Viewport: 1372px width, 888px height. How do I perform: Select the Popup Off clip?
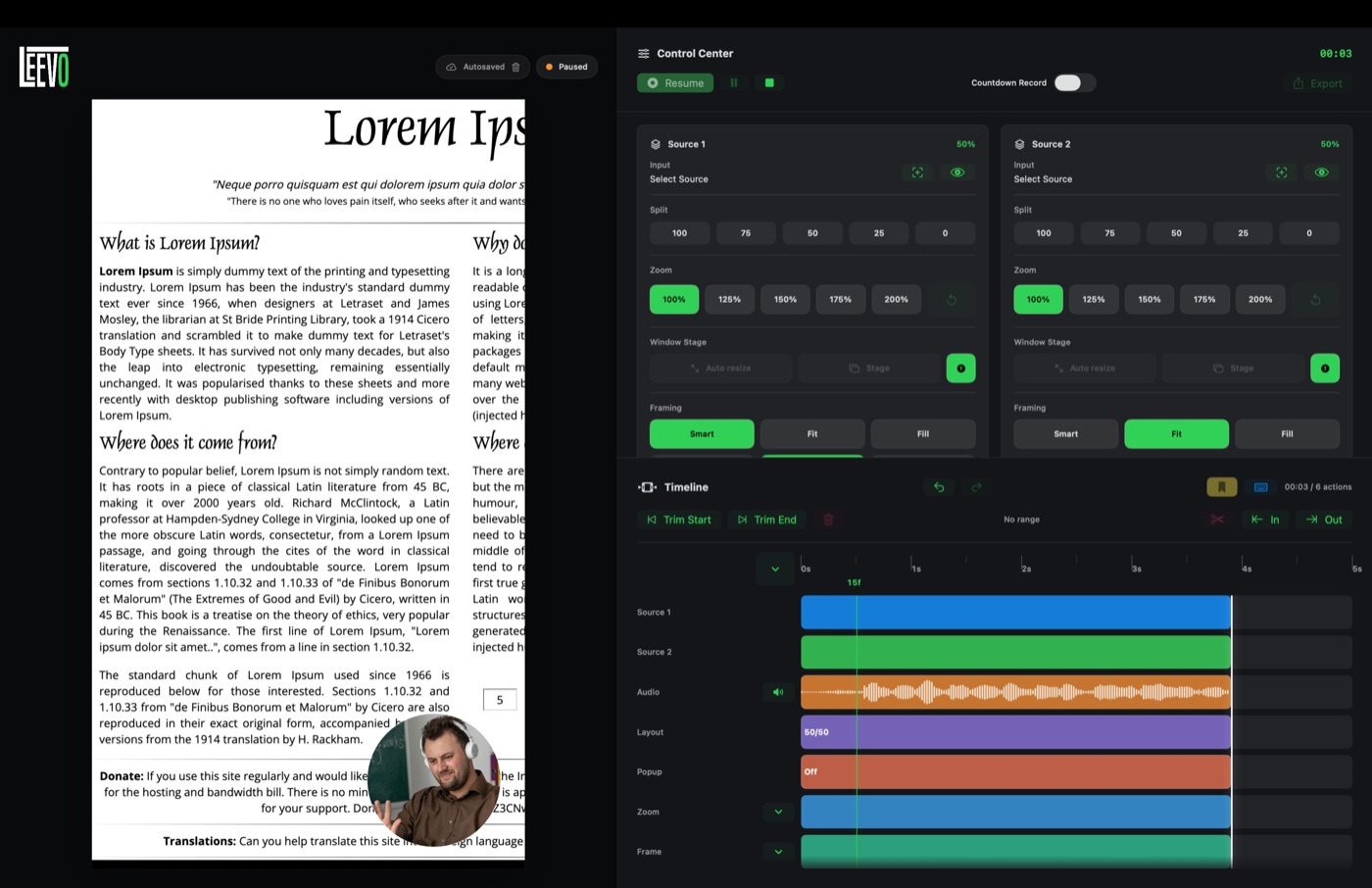1016,771
